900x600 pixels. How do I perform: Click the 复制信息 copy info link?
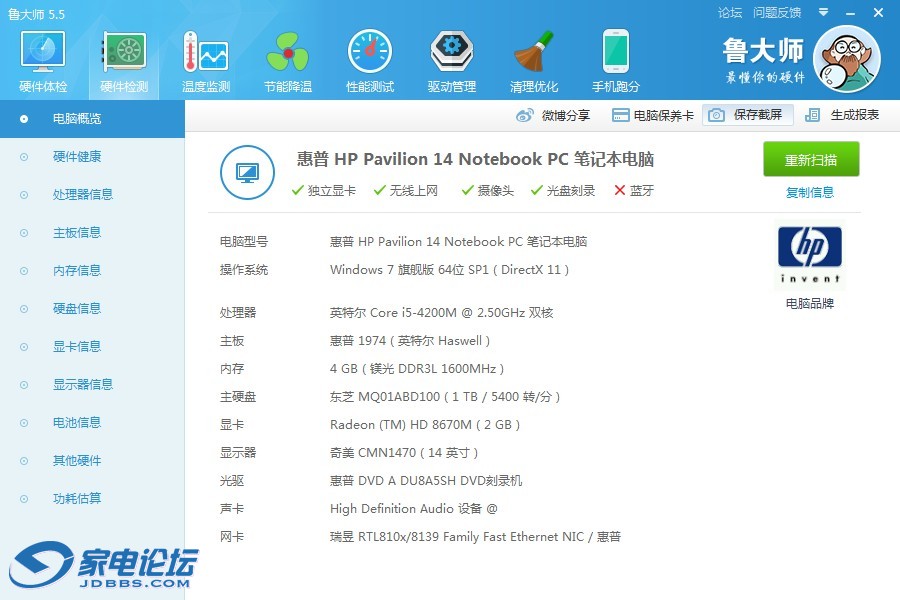coord(810,192)
